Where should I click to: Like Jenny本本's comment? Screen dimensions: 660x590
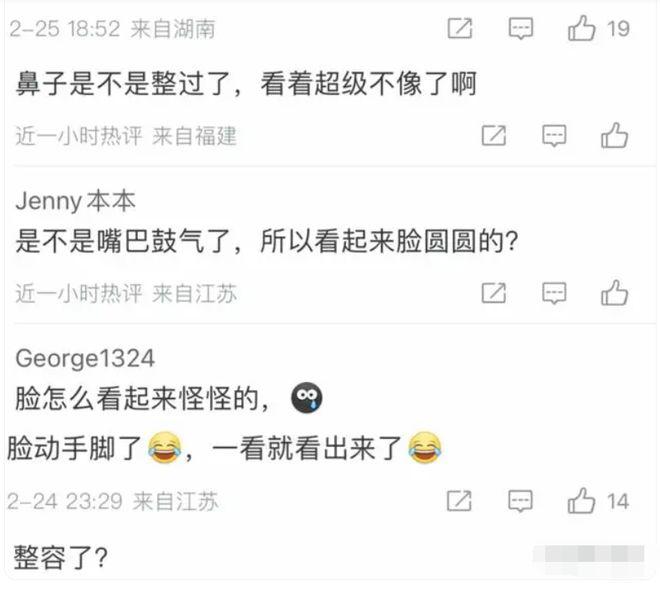click(615, 293)
